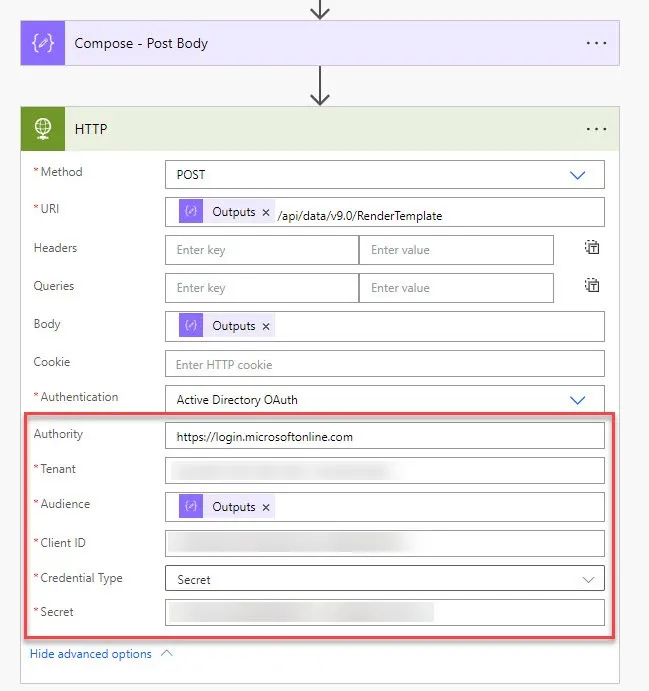Click the Hide advanced options chevron

[x=167, y=653]
